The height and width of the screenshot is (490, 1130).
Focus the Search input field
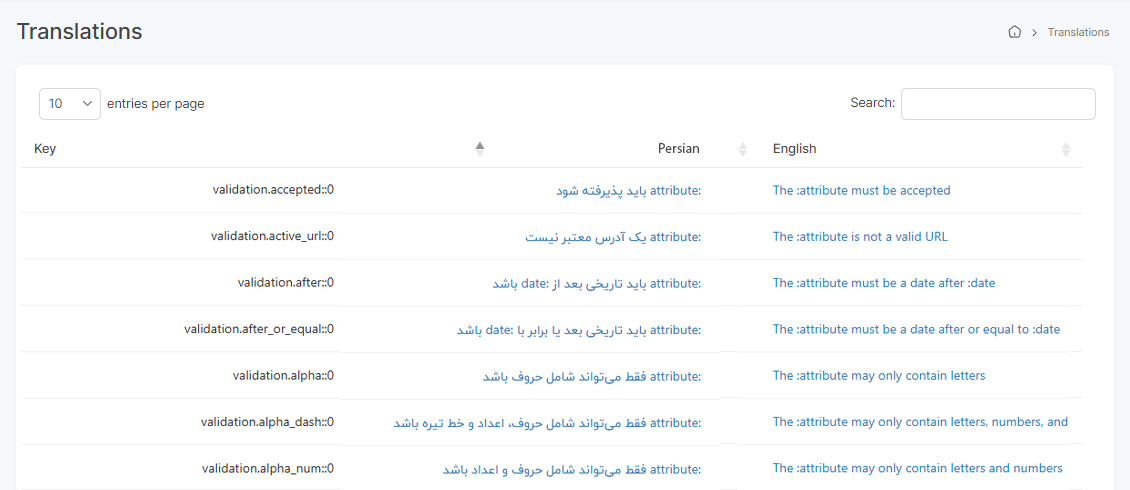pos(997,104)
